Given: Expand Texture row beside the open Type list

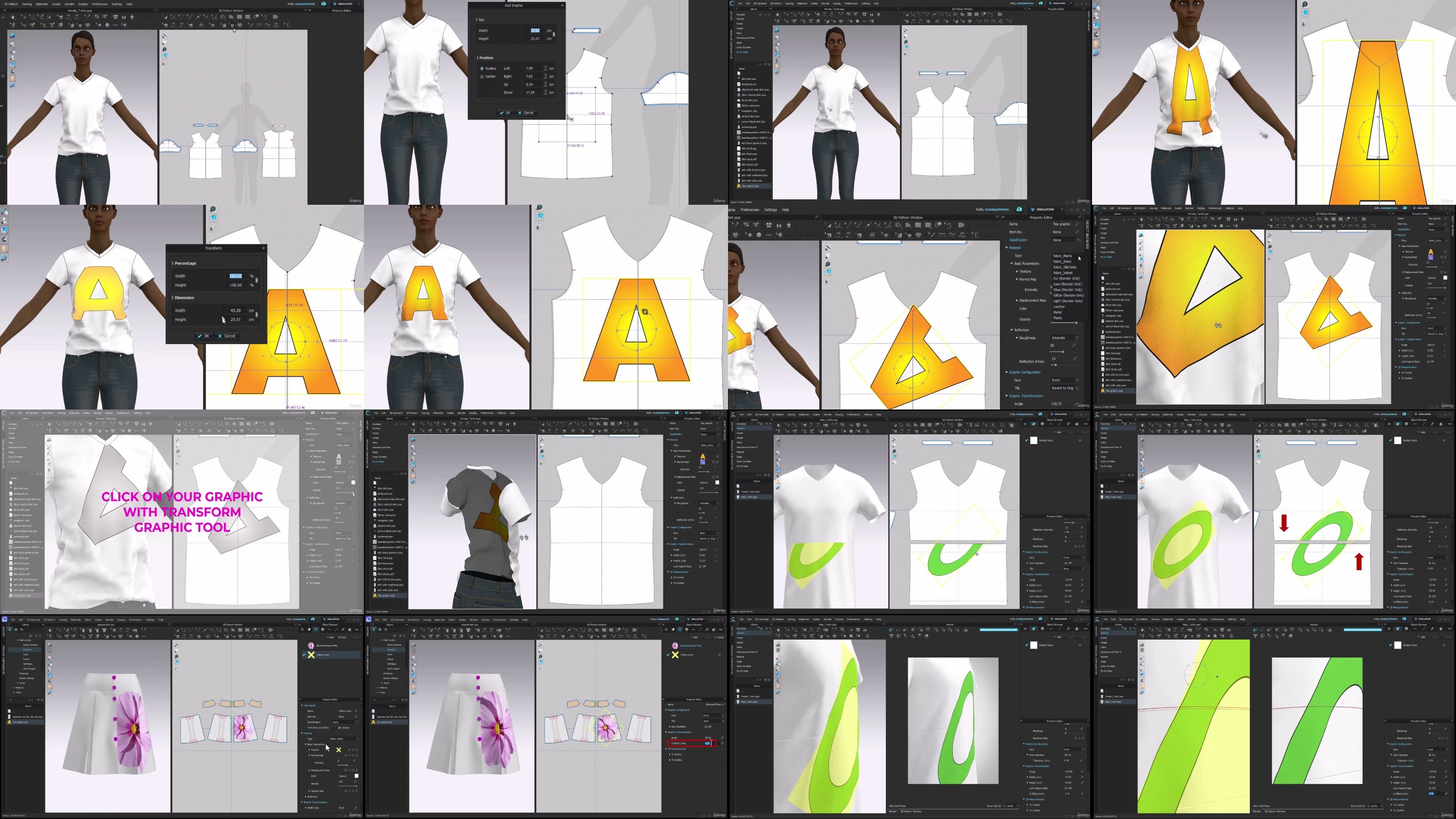Looking at the screenshot, I should [1017, 271].
